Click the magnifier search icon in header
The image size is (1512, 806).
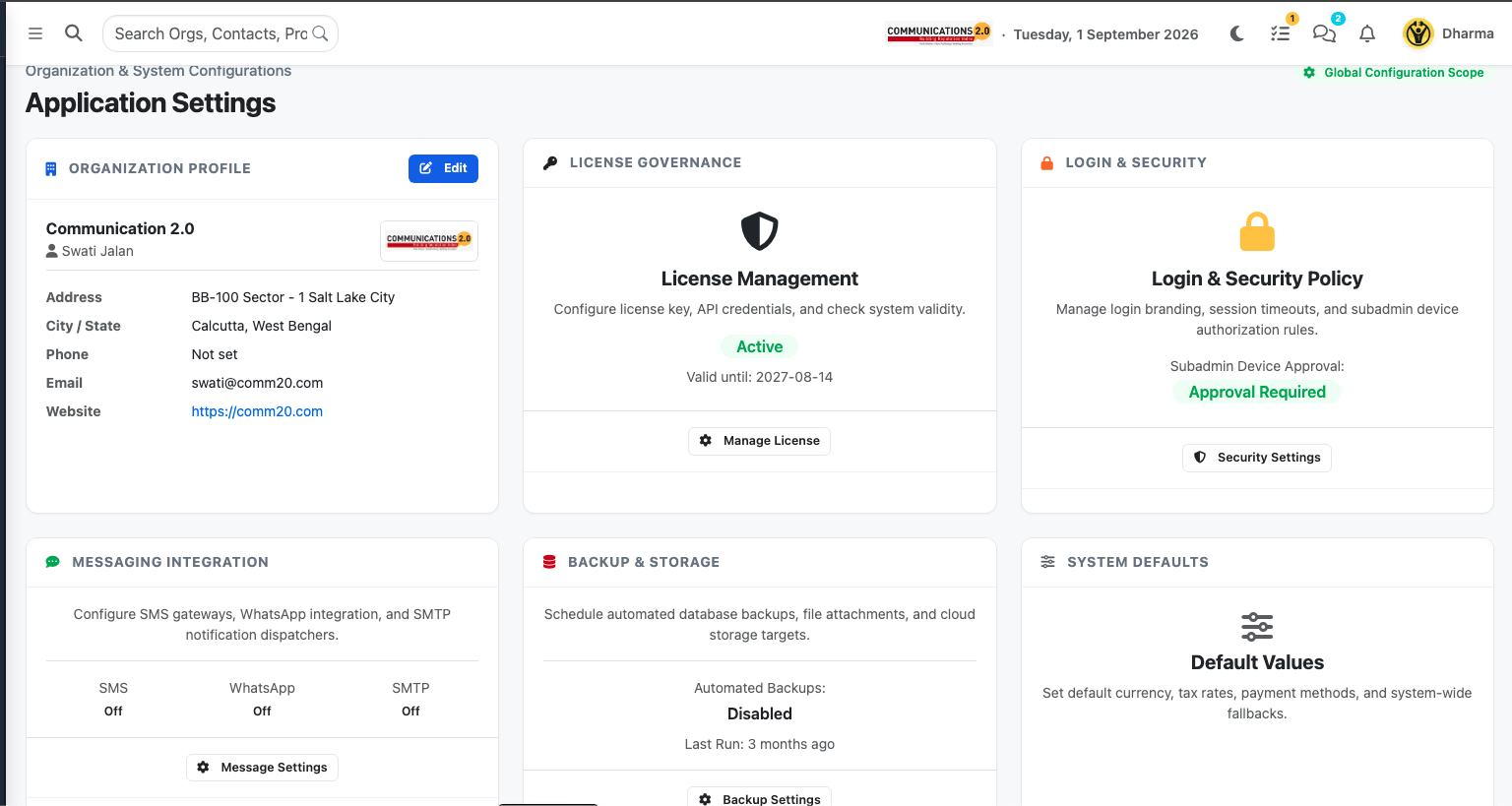click(x=74, y=32)
